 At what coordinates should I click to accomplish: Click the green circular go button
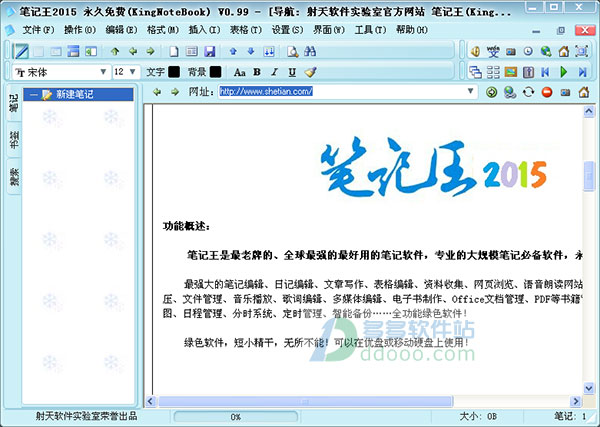point(492,92)
